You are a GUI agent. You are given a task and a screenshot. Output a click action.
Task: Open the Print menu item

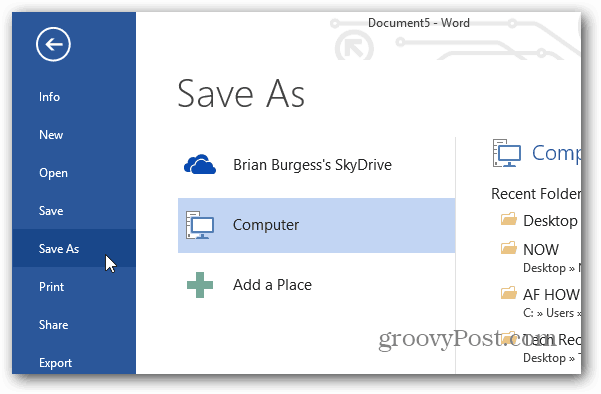(74, 287)
